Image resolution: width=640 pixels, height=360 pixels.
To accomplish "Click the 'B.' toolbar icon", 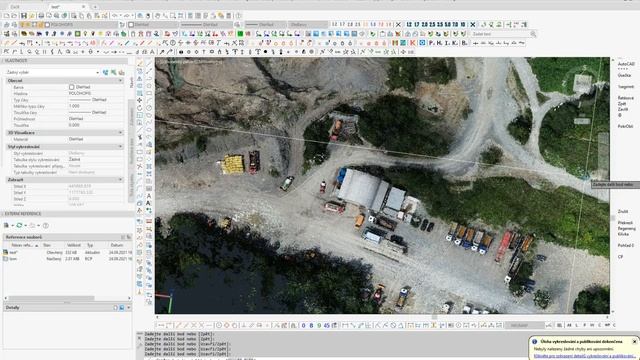I will 464,42.
